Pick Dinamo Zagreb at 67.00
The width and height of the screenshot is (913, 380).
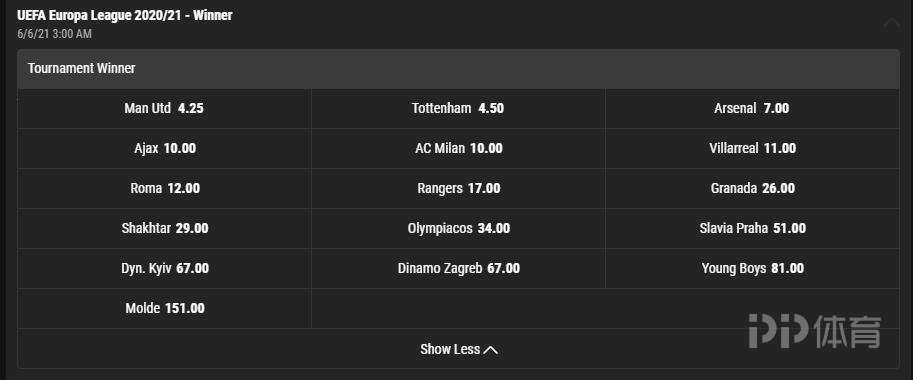(458, 268)
